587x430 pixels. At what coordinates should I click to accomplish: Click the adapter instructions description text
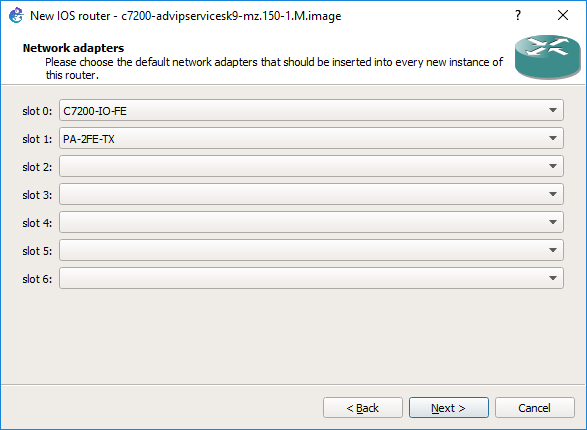coord(274,68)
